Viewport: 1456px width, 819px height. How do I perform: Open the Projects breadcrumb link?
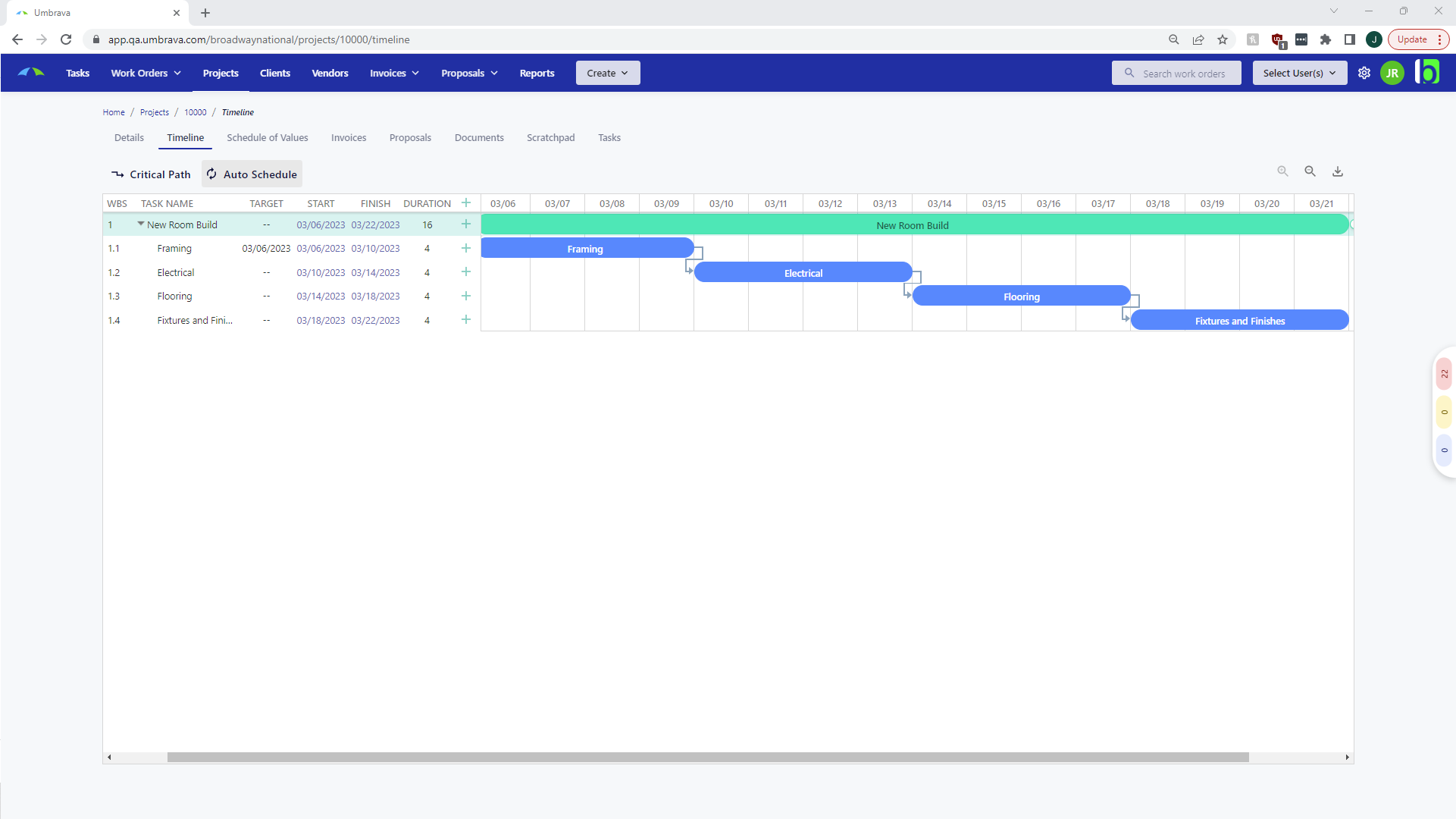[x=155, y=112]
